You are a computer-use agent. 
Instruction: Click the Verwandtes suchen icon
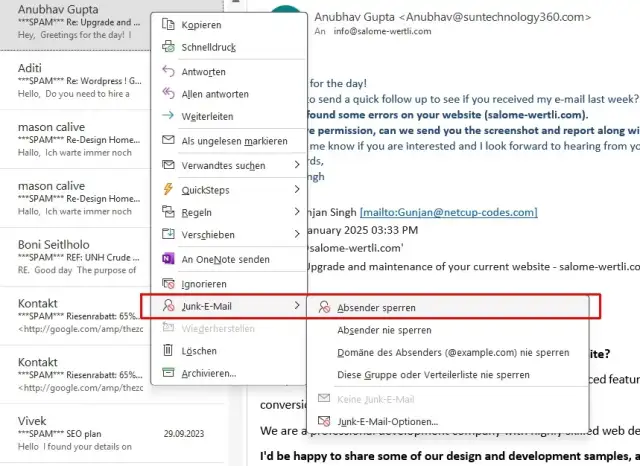pyautogui.click(x=168, y=165)
